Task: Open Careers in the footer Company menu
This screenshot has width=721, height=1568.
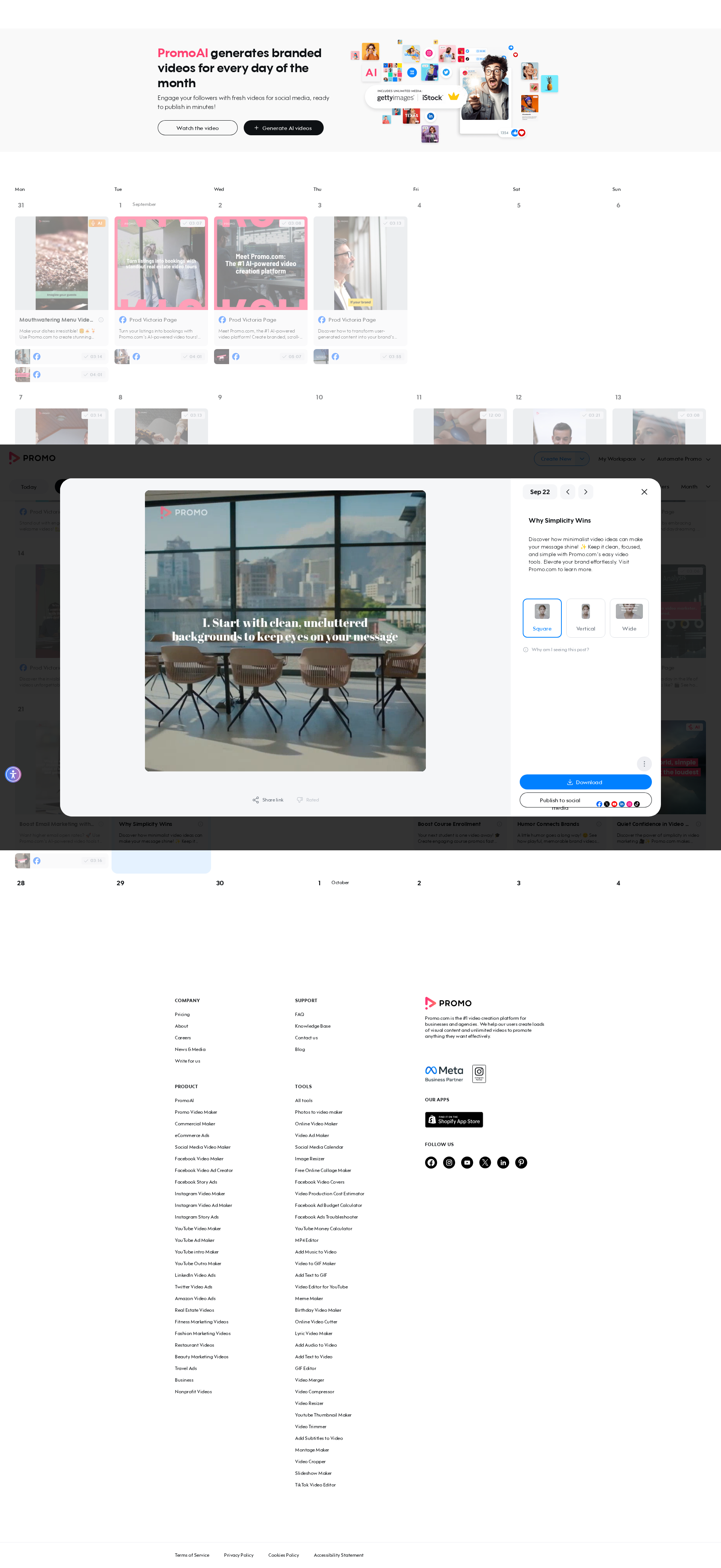Action: 183,1038
